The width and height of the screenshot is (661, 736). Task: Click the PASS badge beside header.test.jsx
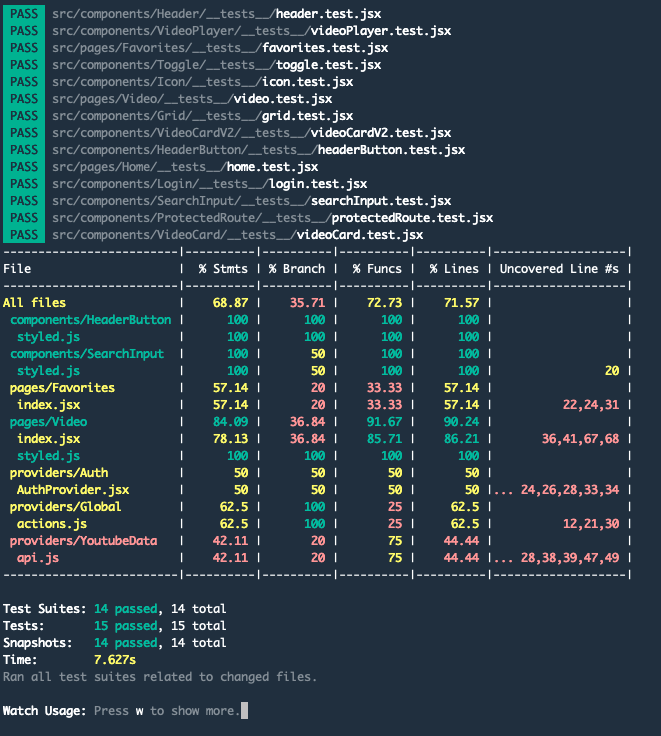(x=24, y=14)
